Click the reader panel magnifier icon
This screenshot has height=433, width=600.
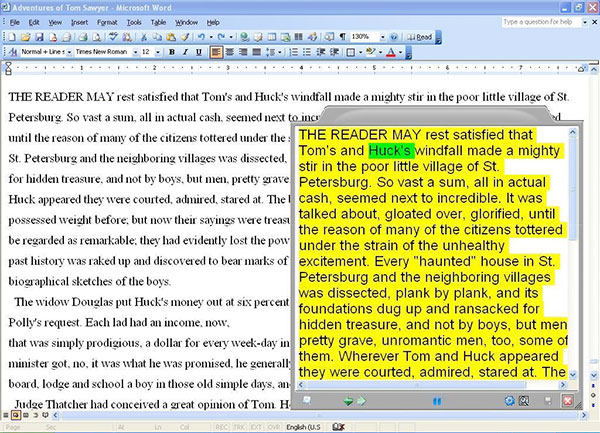coord(524,401)
